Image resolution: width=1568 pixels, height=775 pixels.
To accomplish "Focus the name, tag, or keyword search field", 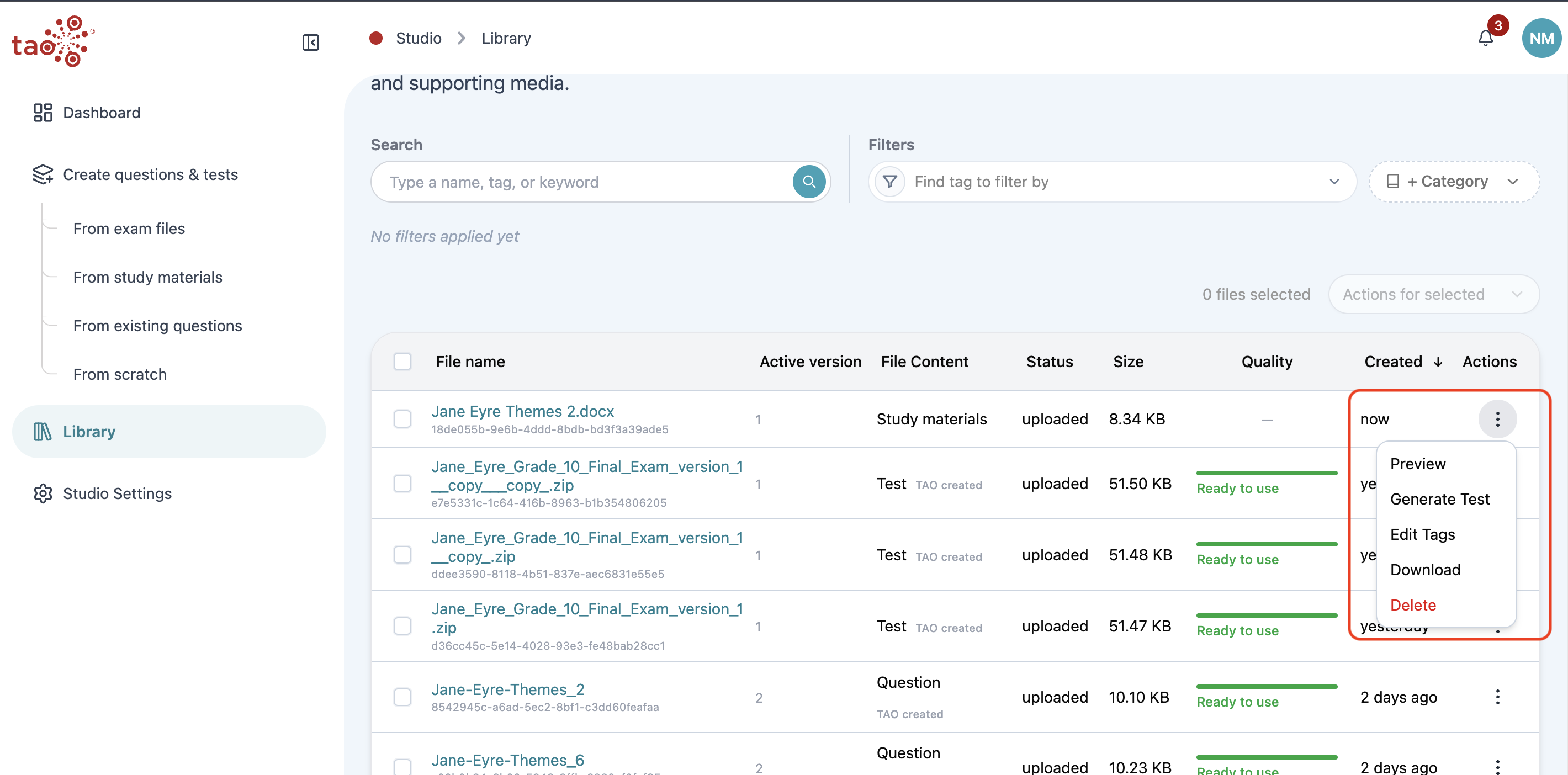I will pos(581,182).
